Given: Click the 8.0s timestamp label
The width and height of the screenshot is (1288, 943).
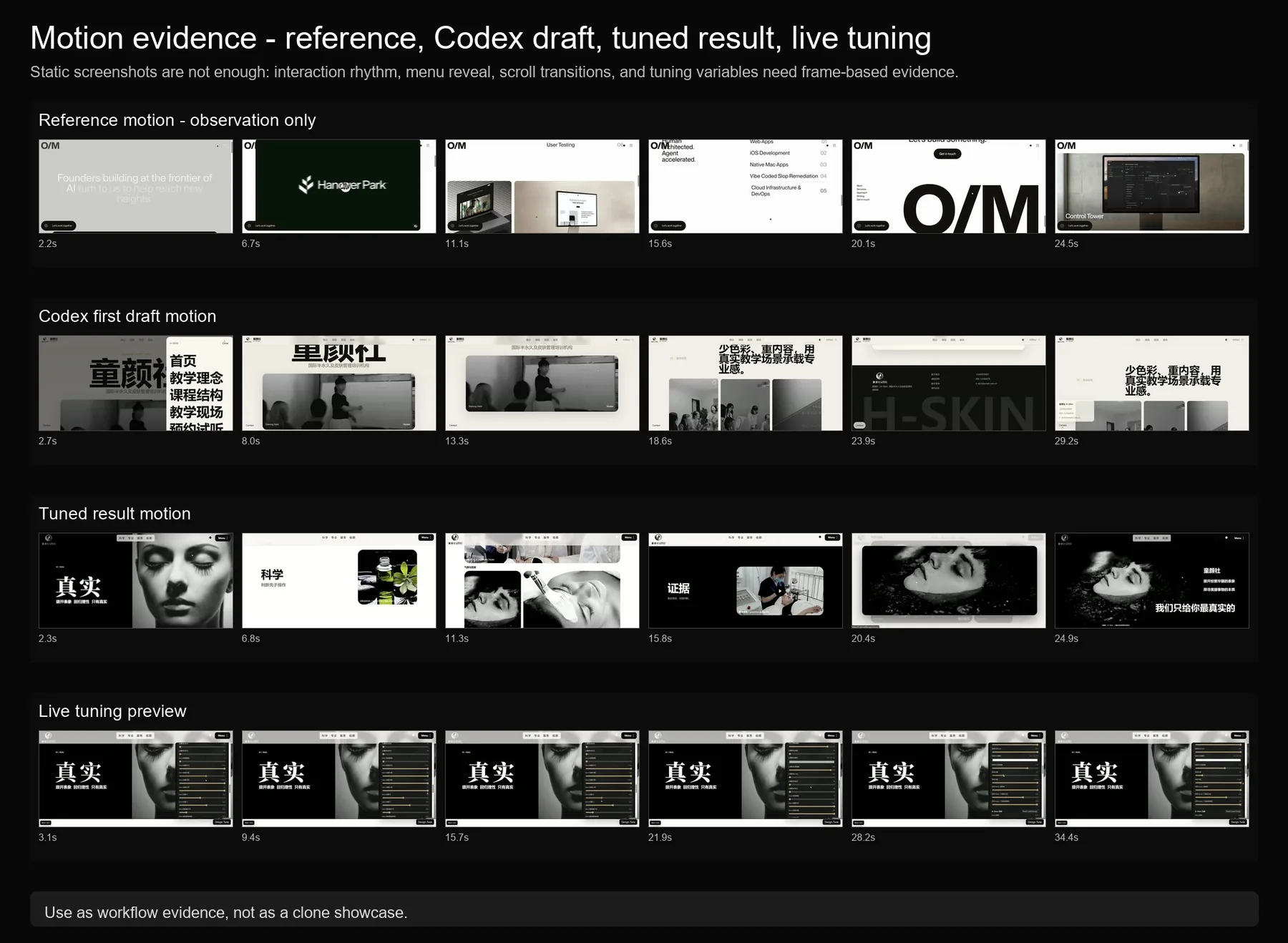Looking at the screenshot, I should [x=251, y=441].
